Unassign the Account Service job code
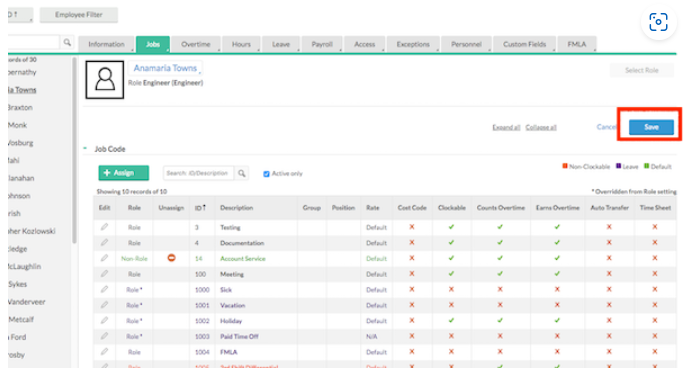Screen dimensions: 690x376 click(x=172, y=258)
